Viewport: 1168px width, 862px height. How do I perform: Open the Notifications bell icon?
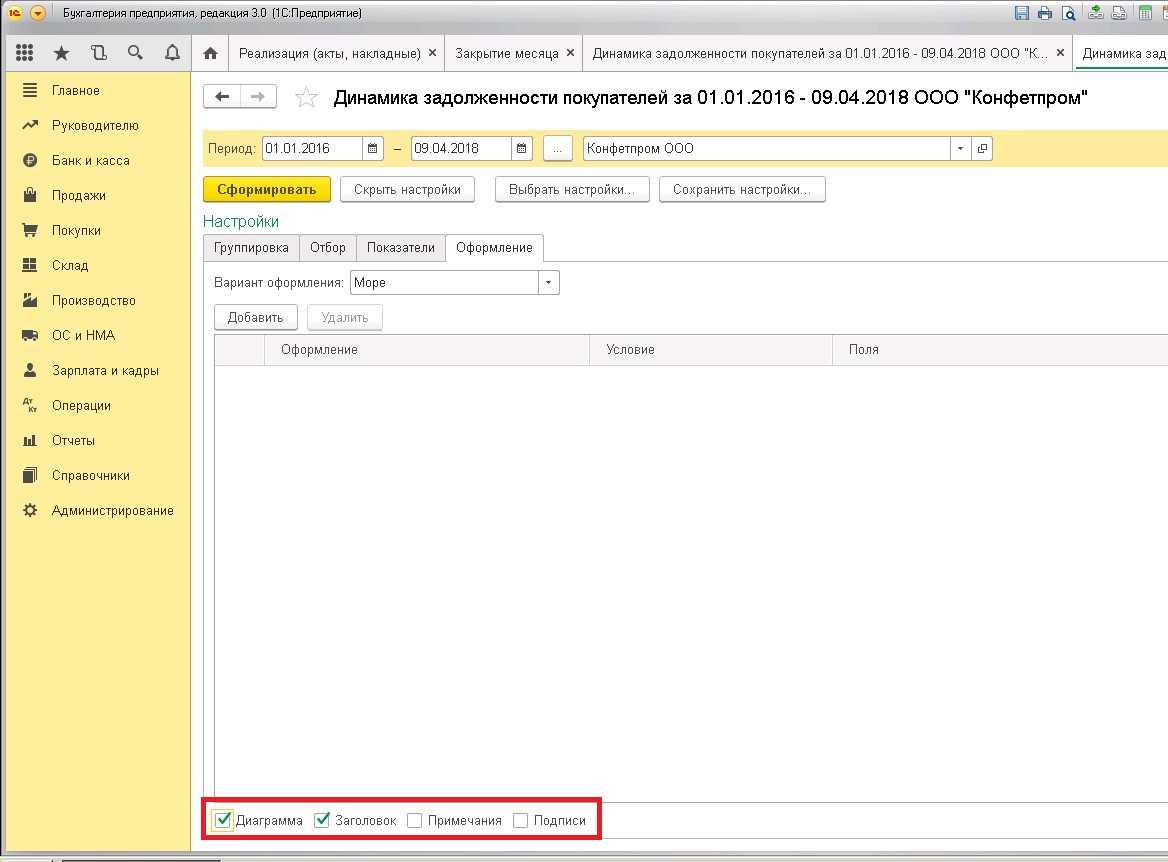(172, 53)
